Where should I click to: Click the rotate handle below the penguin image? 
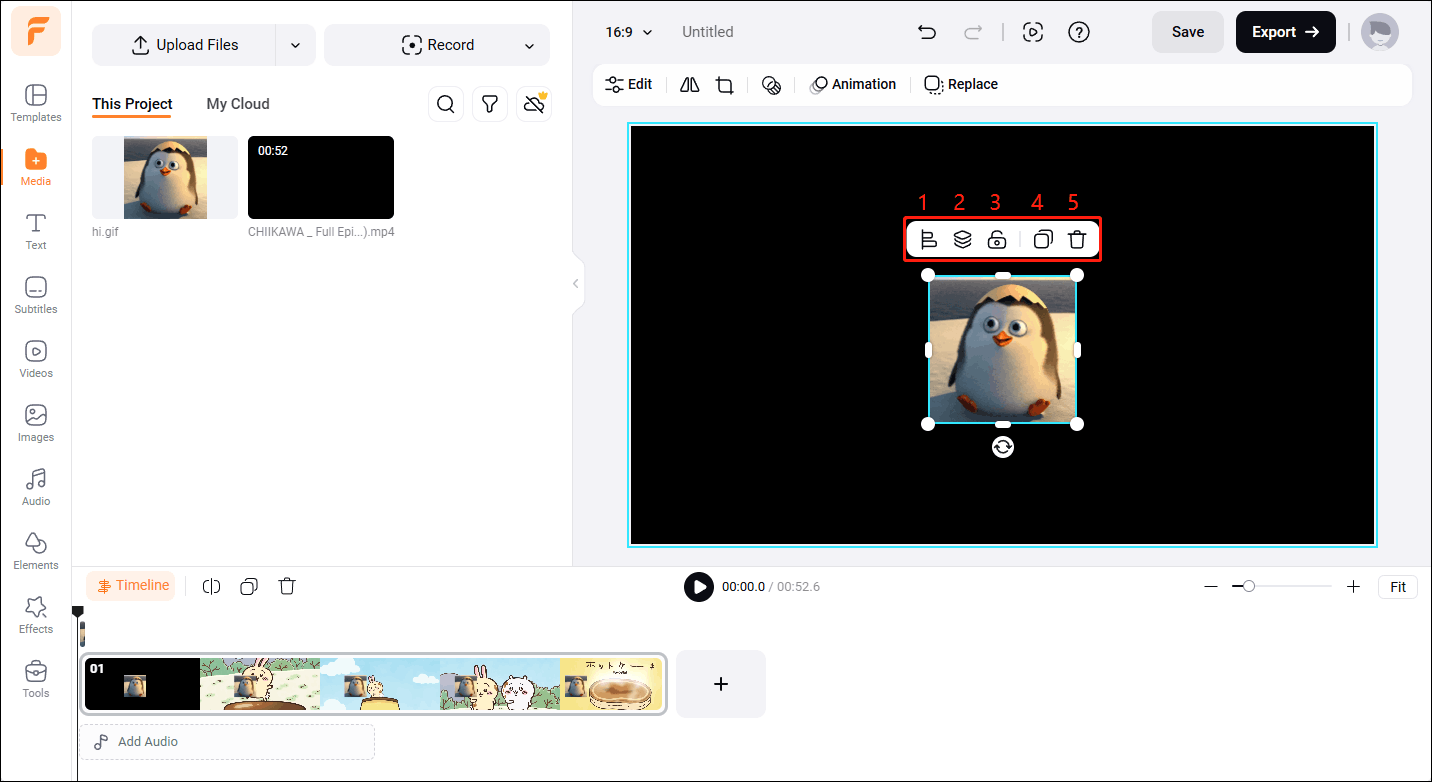click(x=1003, y=447)
